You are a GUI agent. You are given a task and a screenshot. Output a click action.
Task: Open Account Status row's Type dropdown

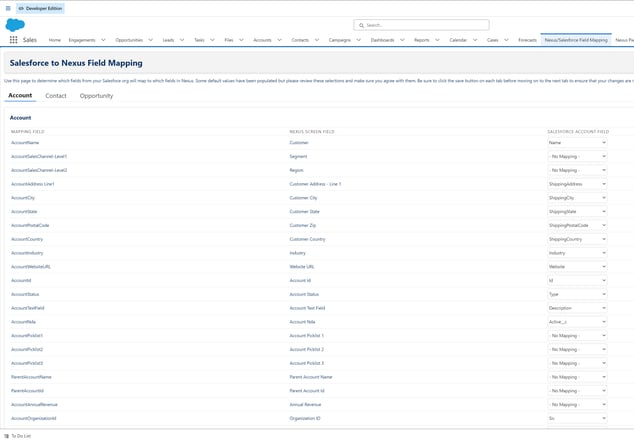pos(577,294)
